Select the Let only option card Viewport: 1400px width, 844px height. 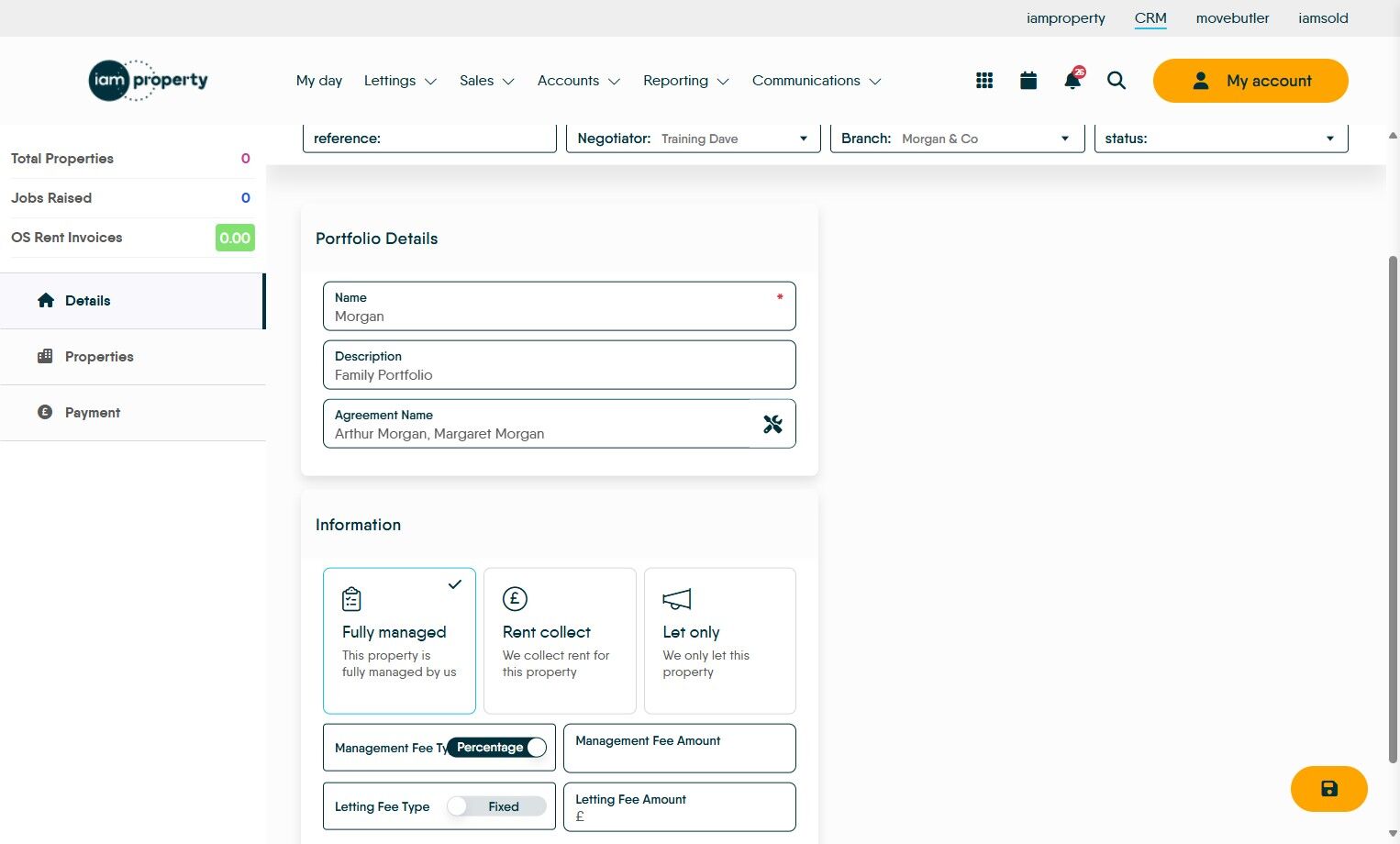pyautogui.click(x=720, y=640)
